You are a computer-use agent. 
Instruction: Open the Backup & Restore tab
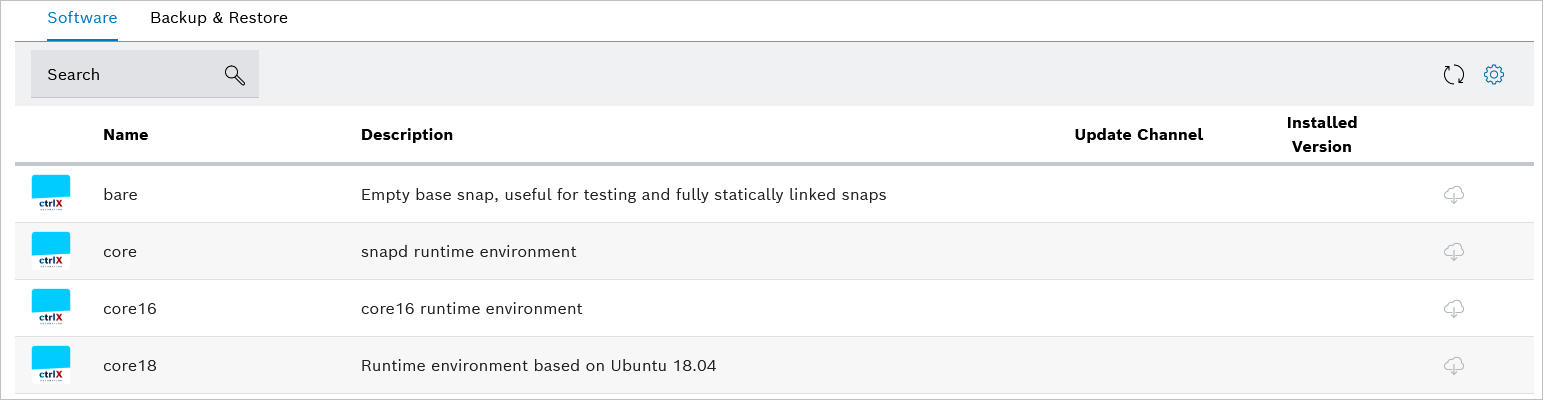[219, 18]
